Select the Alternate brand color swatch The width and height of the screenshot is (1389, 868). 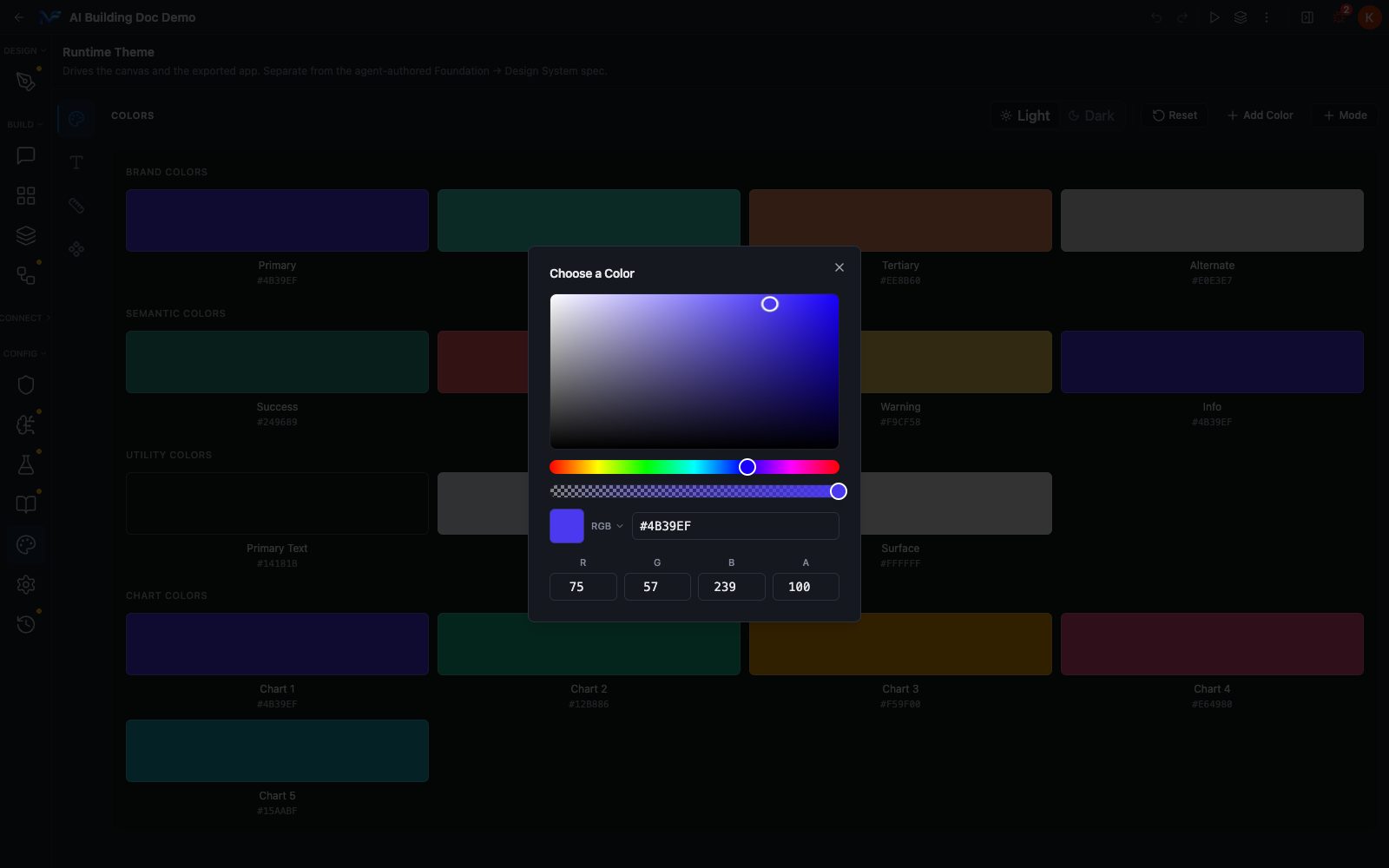click(x=1212, y=220)
